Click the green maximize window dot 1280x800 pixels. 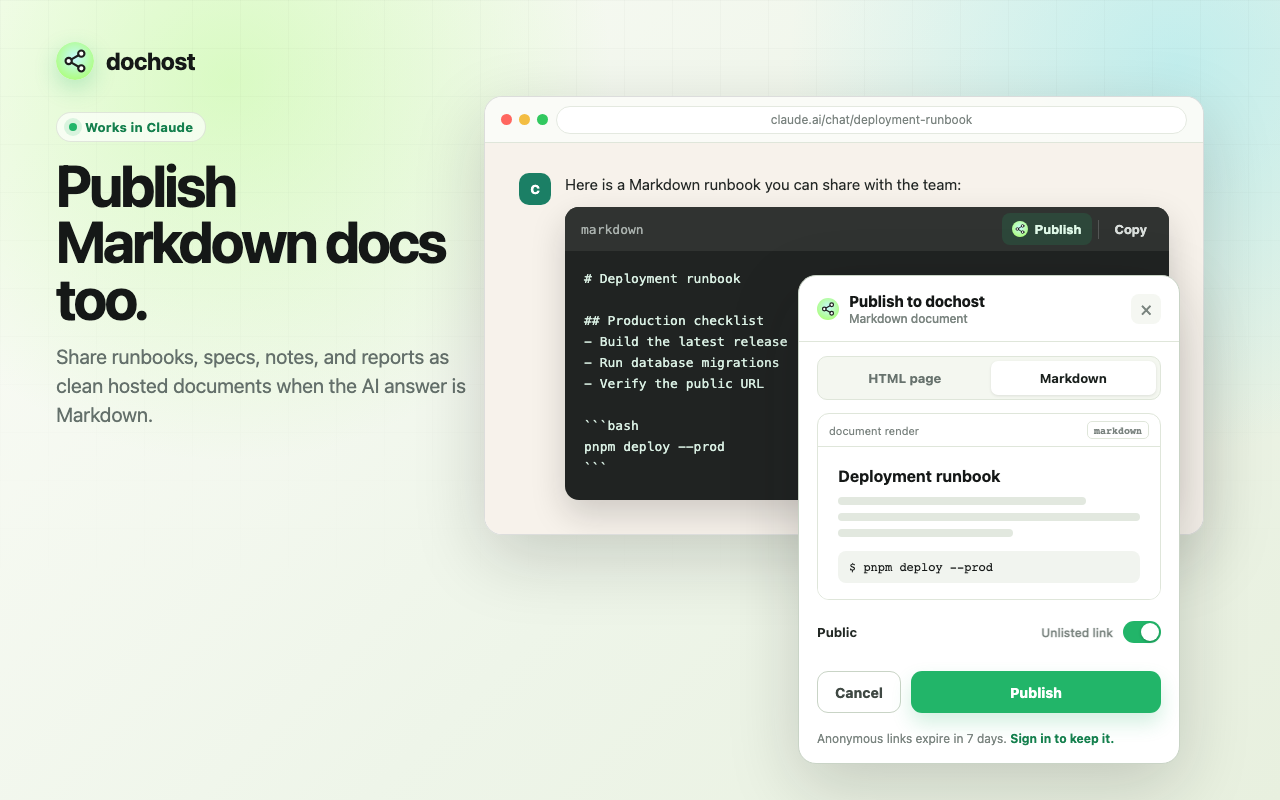pos(542,120)
